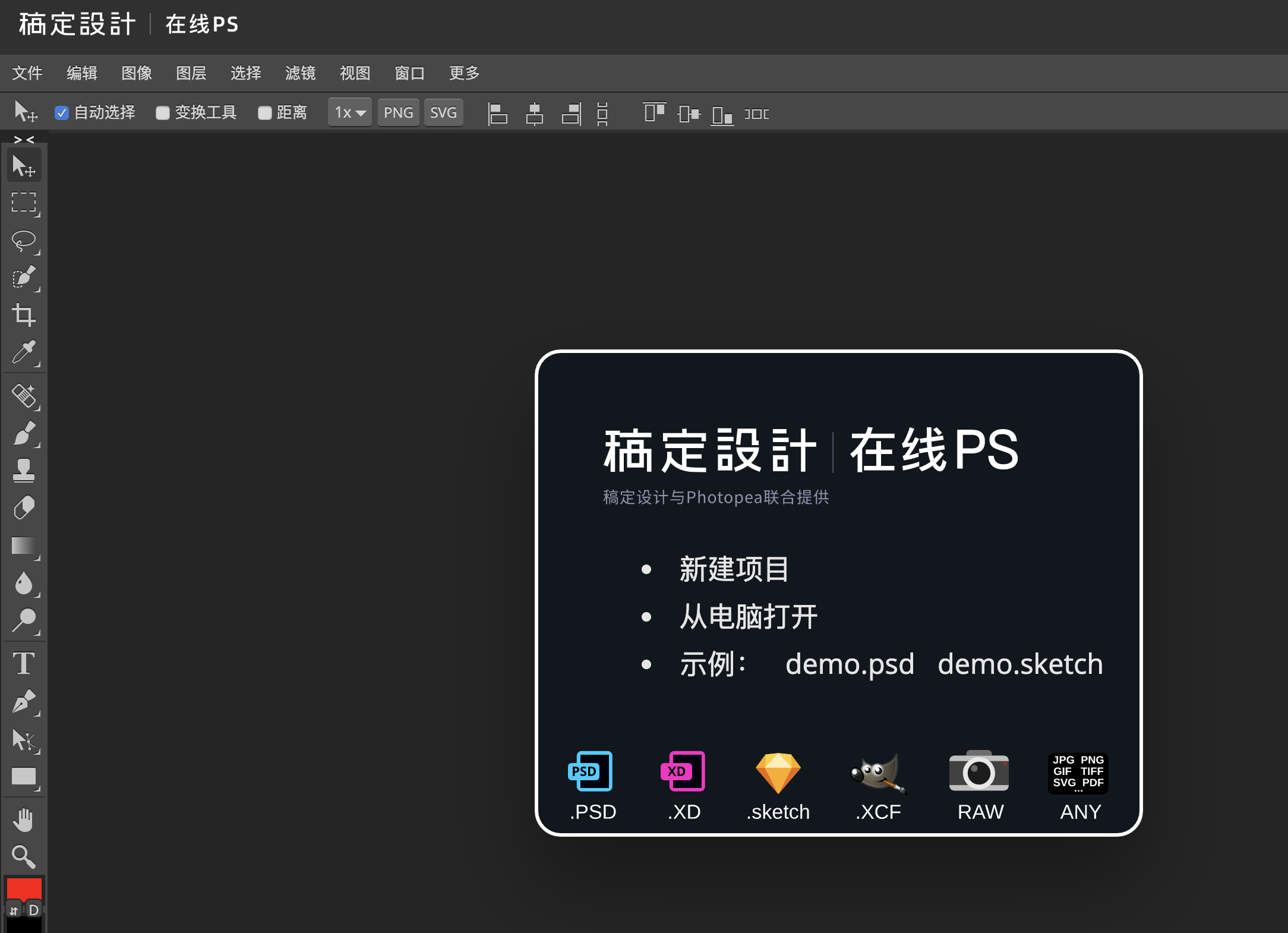Select the Hand pan tool

pyautogui.click(x=24, y=820)
